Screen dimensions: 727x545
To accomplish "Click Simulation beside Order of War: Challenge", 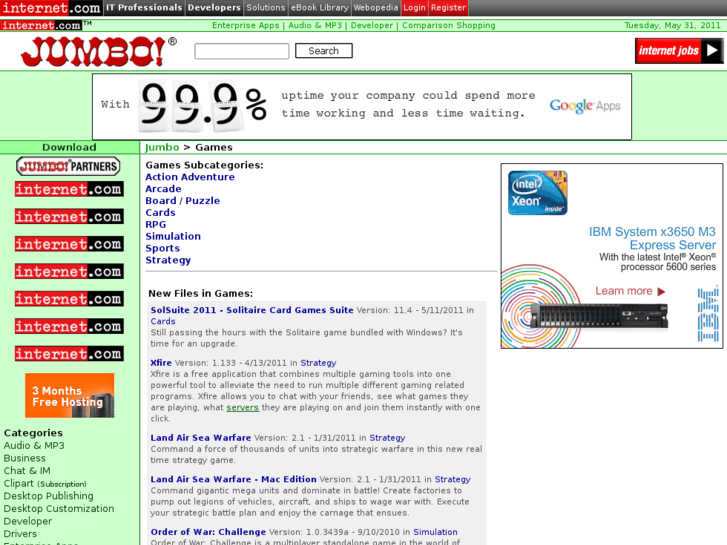I will pyautogui.click(x=435, y=532).
